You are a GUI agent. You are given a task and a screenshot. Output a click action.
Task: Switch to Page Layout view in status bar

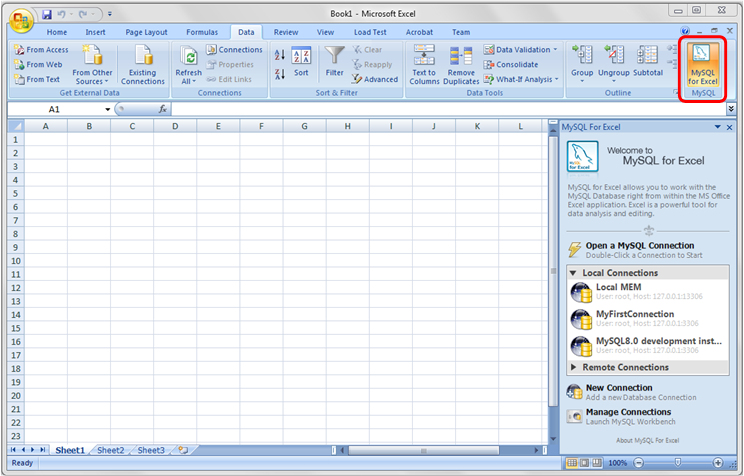[x=585, y=463]
